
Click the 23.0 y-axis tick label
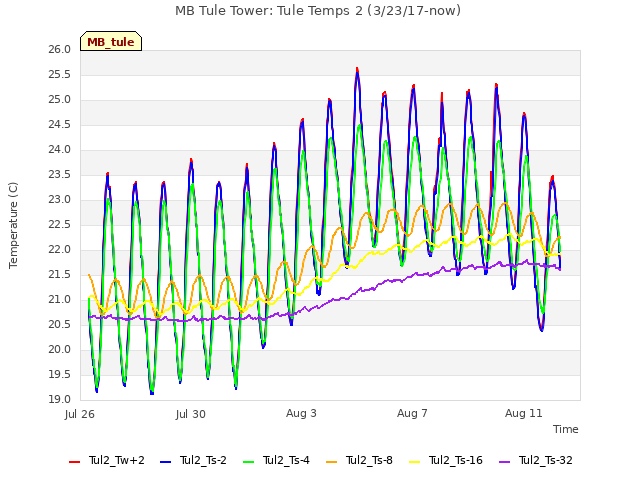(x=60, y=200)
